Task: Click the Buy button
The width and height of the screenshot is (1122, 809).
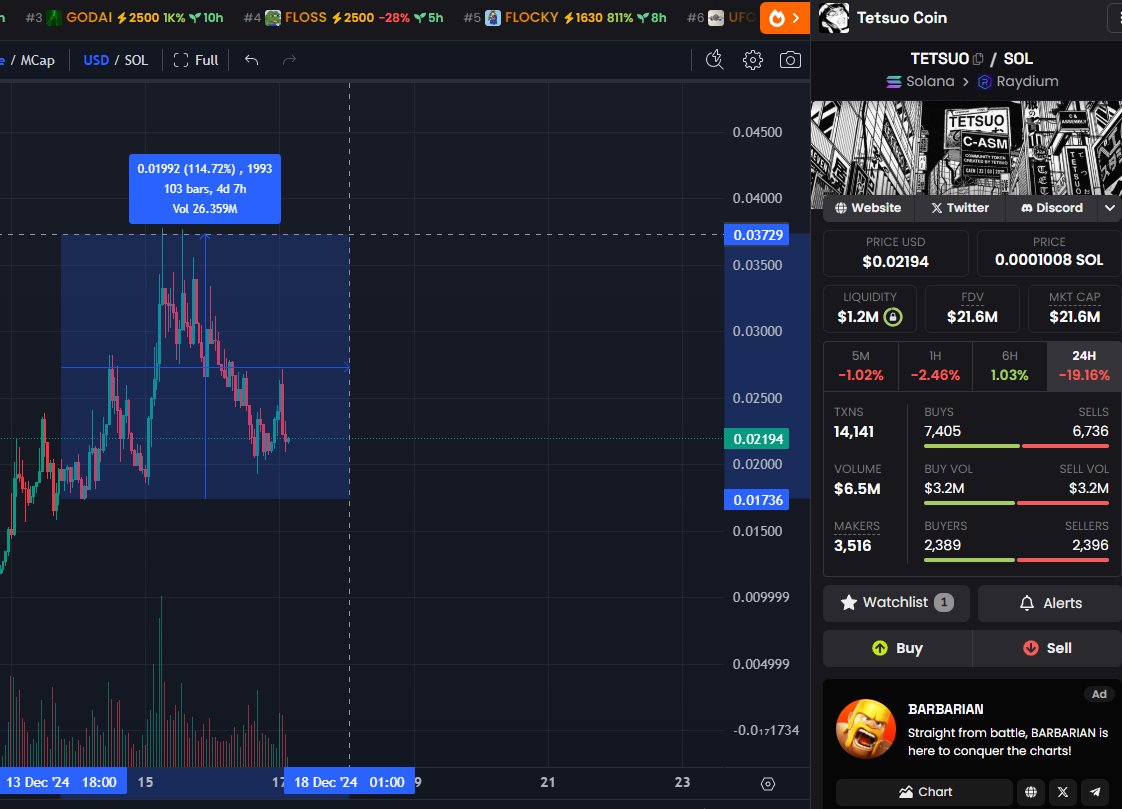Action: 897,648
